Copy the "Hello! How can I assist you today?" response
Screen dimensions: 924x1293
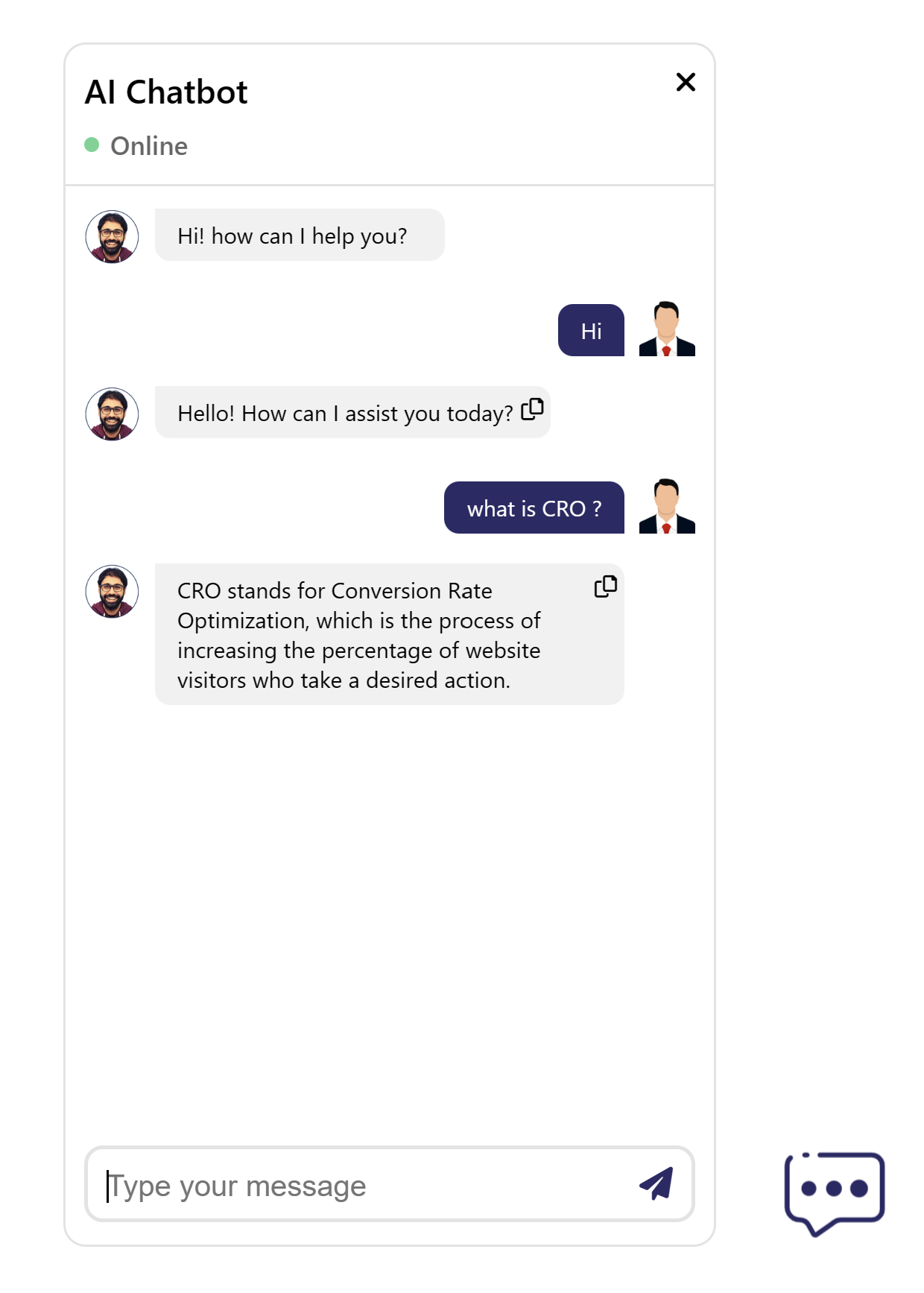click(x=534, y=410)
